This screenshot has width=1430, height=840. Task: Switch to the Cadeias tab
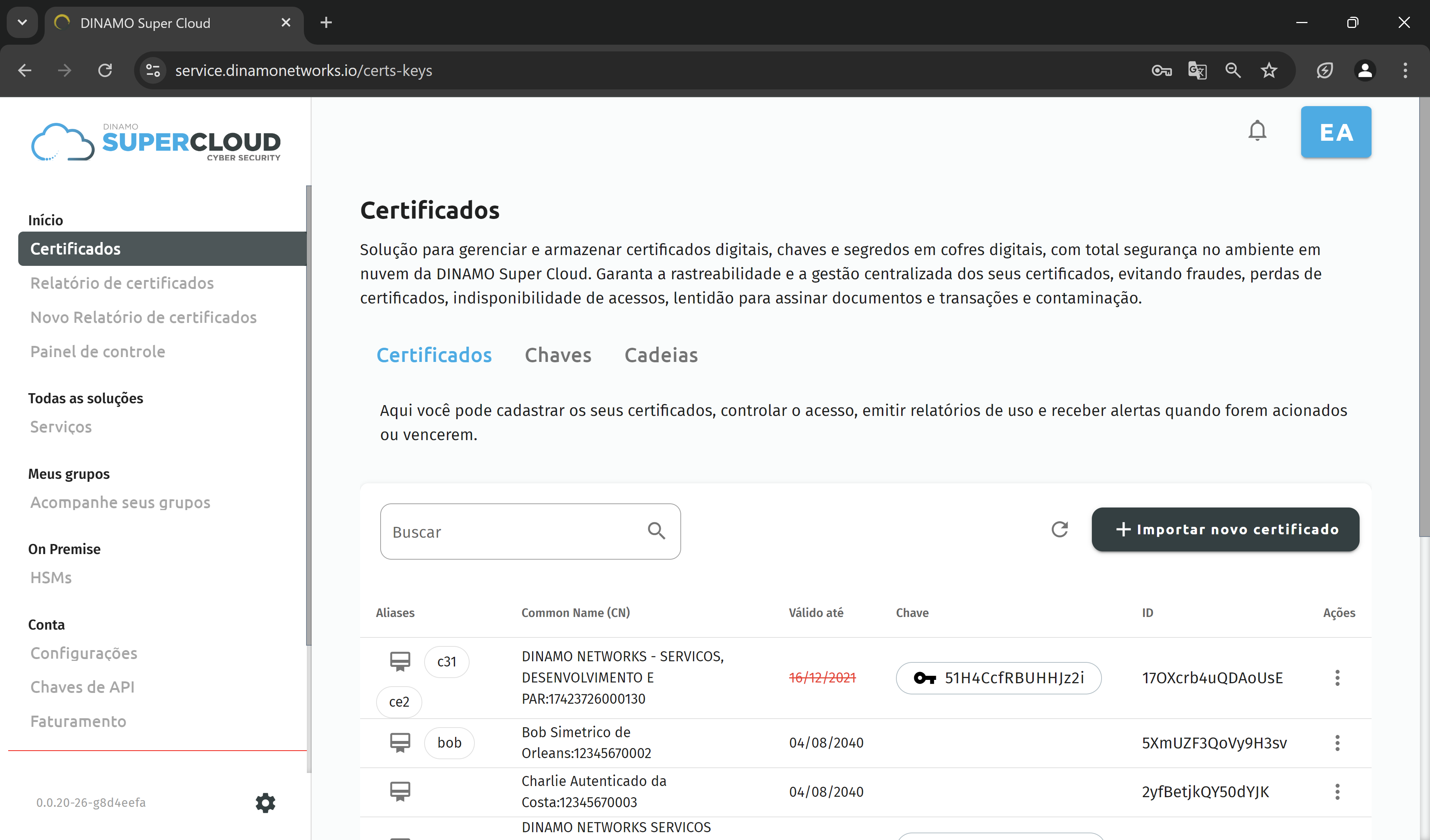[661, 355]
